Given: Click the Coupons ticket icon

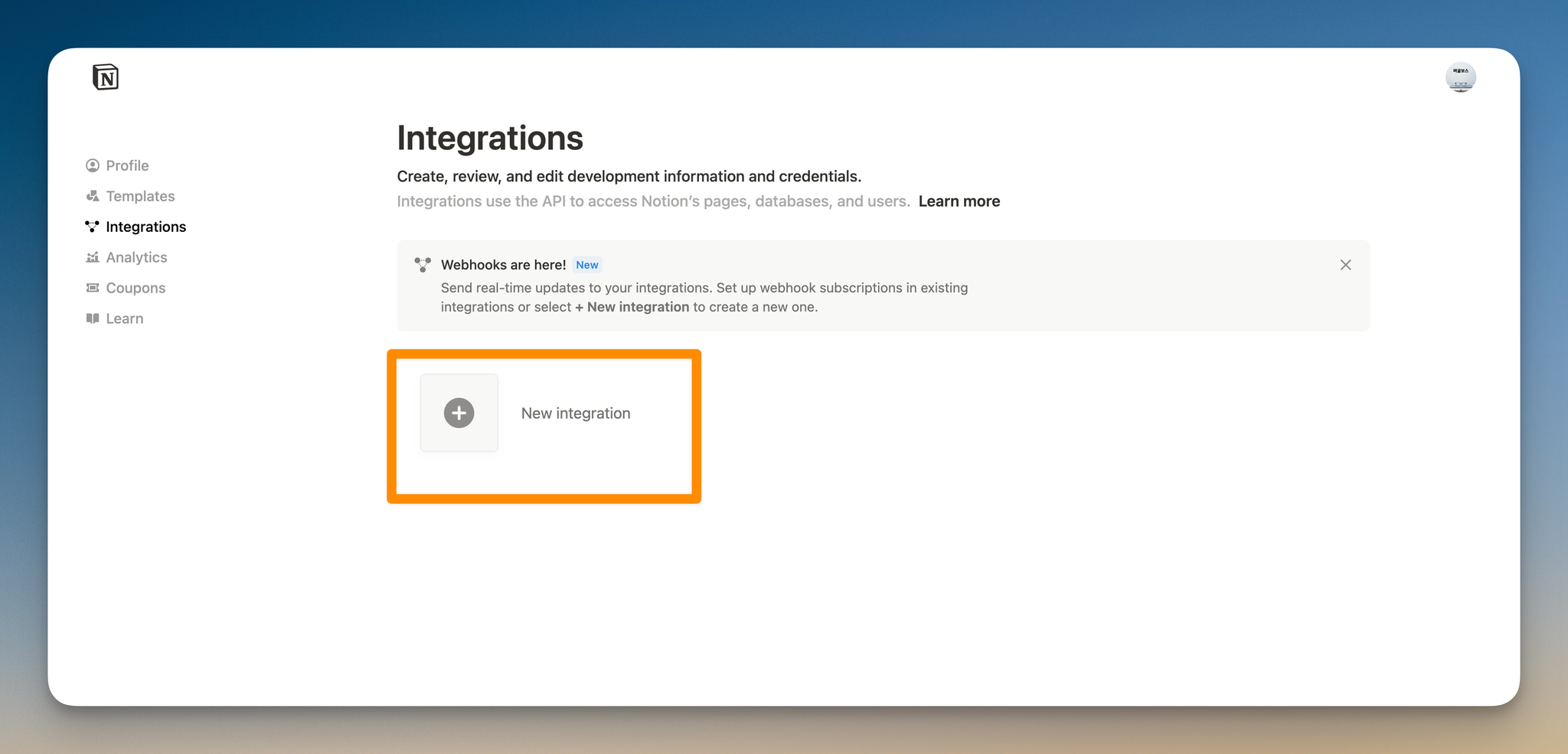Looking at the screenshot, I should (93, 288).
